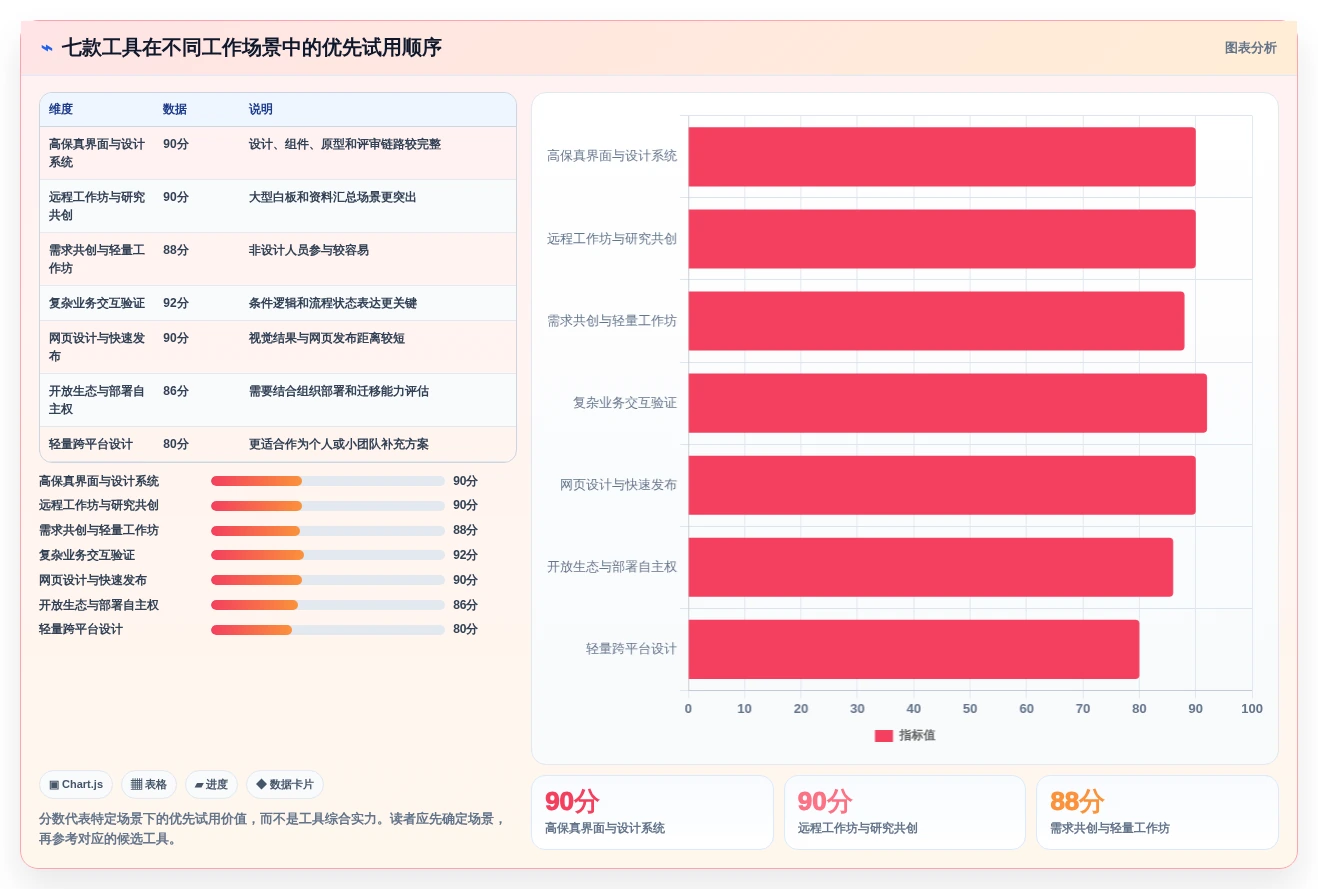Click the 100 tick on chart x-axis
Viewport: 1318px width, 889px height.
point(1252,709)
